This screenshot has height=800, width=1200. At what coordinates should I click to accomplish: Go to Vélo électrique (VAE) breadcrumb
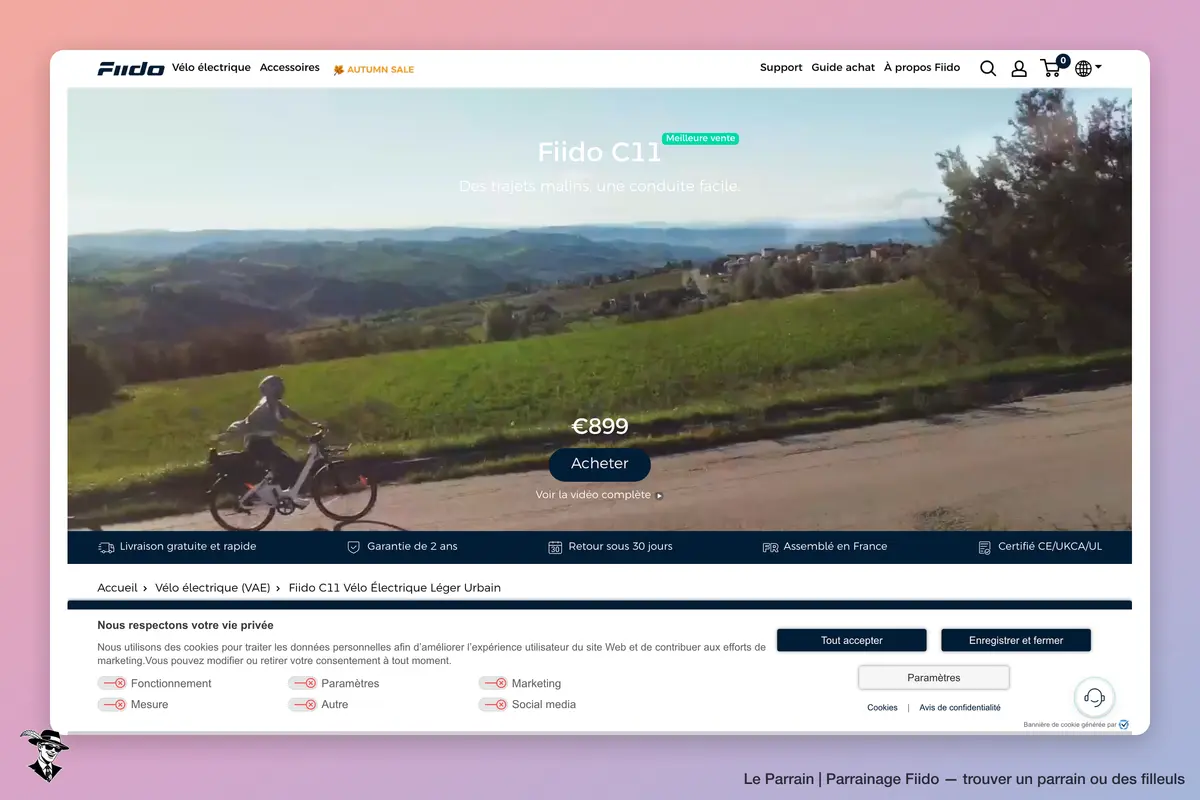212,588
